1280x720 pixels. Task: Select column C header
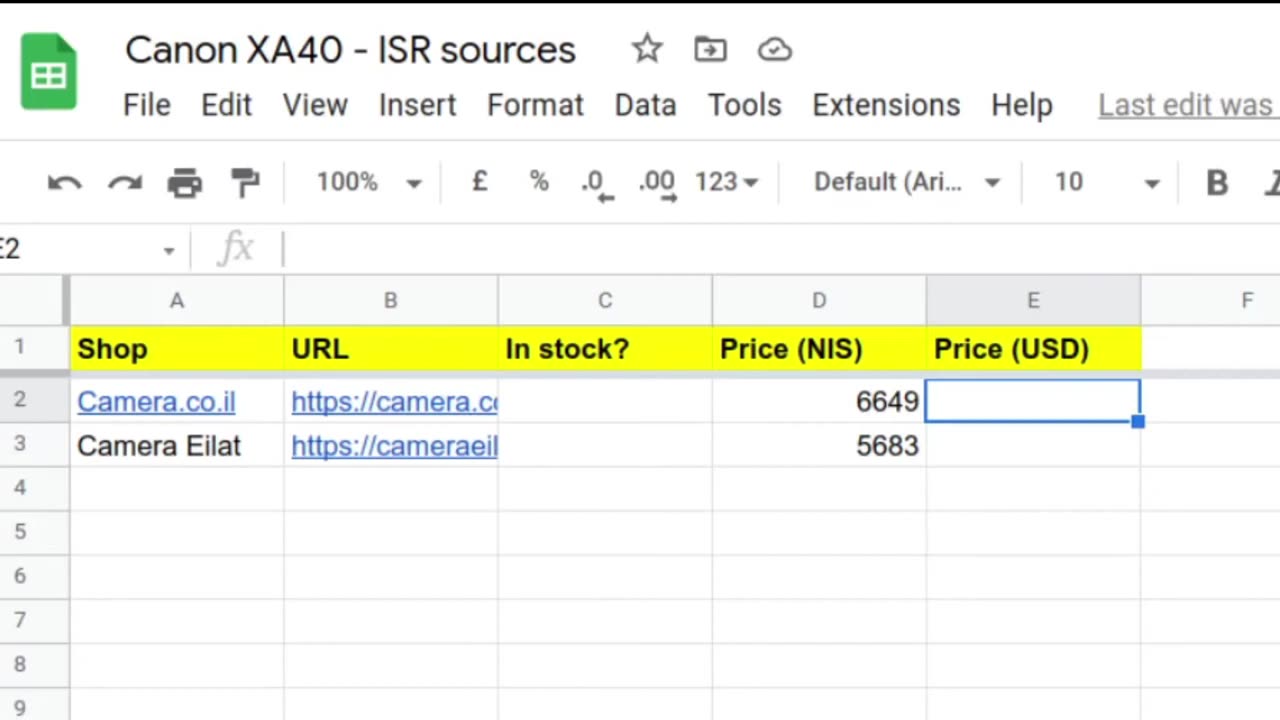pyautogui.click(x=605, y=300)
